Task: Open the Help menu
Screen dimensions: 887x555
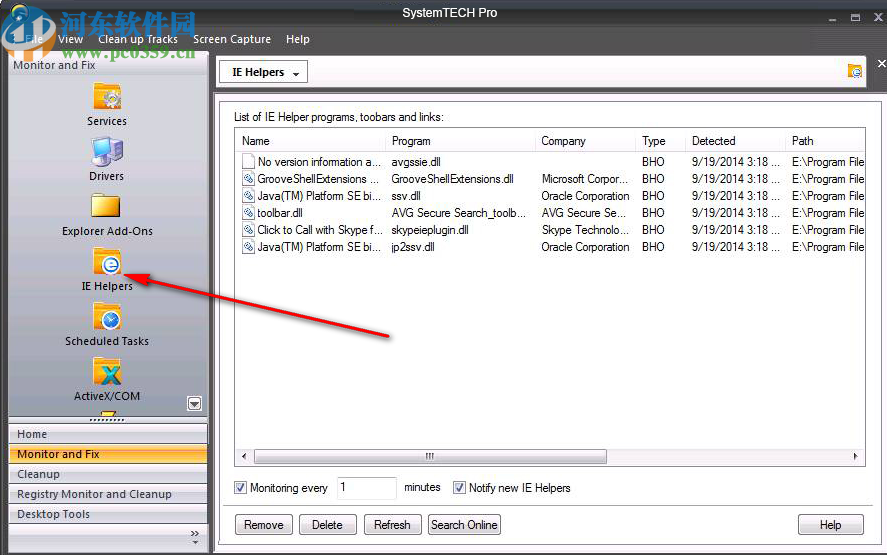Action: [298, 39]
